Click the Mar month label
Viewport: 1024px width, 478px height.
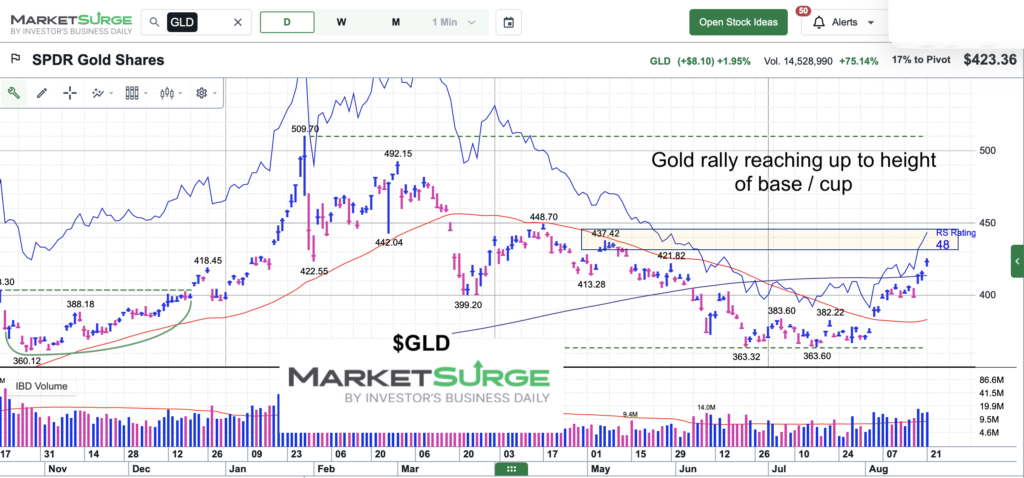tap(410, 469)
